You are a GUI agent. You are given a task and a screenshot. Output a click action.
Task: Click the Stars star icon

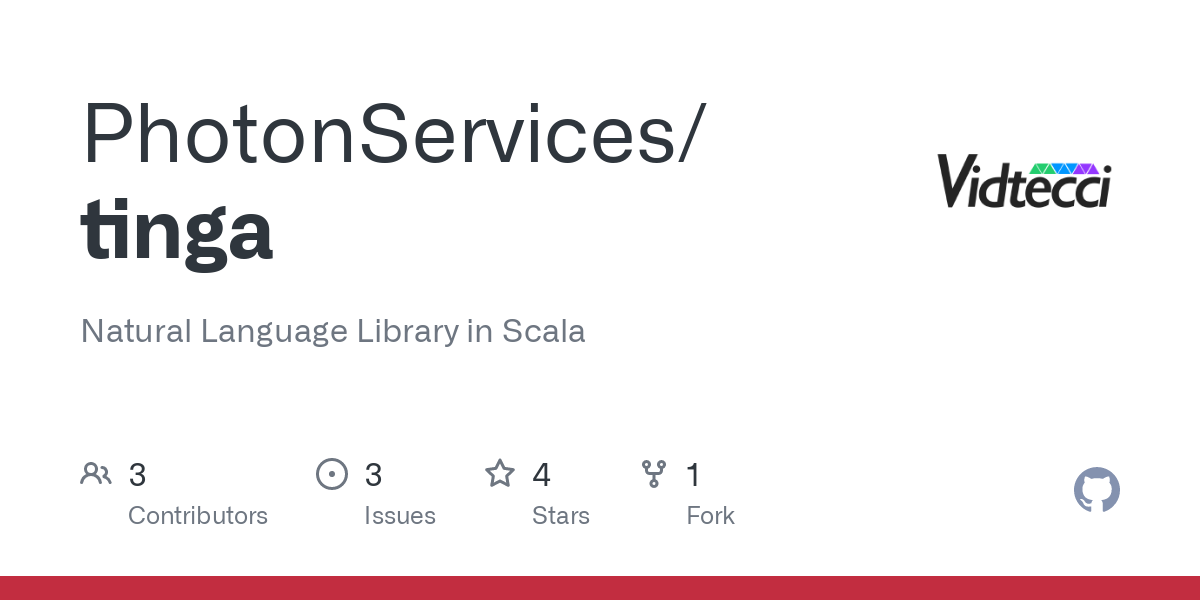pyautogui.click(x=500, y=473)
